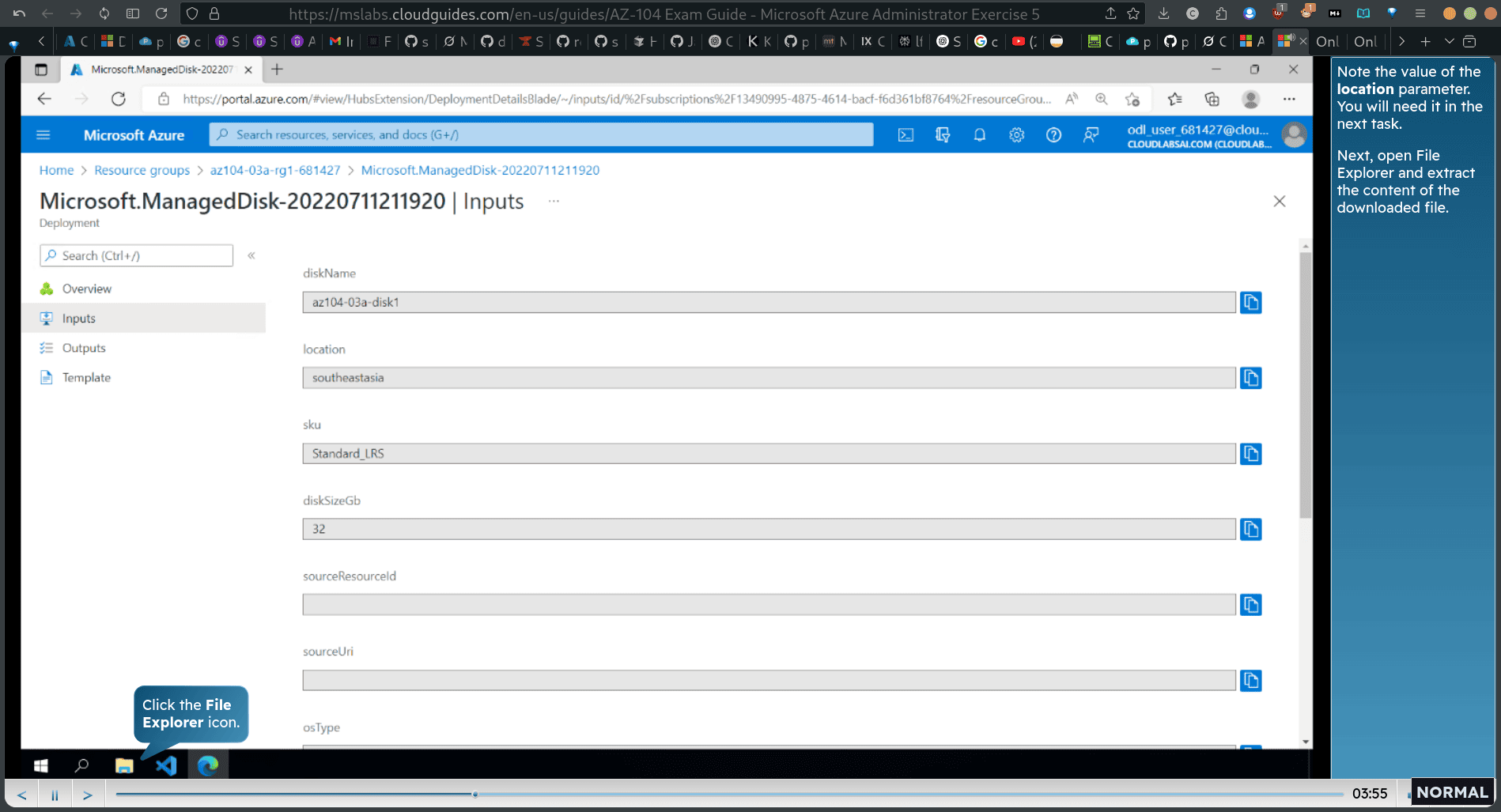The image size is (1501, 812).
Task: Bookmark page with outer browser star
Action: (x=1133, y=13)
